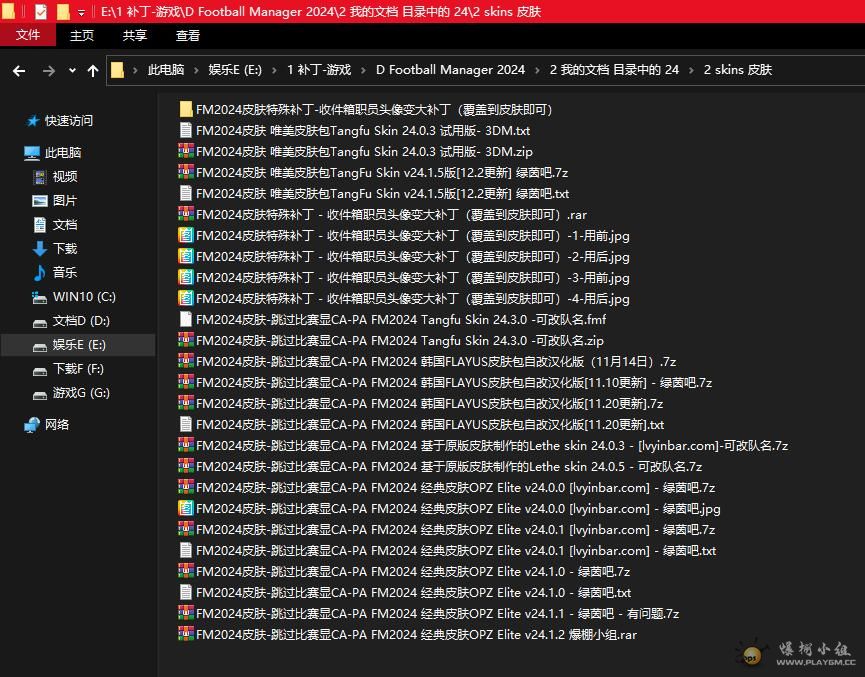865x677 pixels.
Task: Open the recent locations dropdown arrow
Action: point(72,70)
